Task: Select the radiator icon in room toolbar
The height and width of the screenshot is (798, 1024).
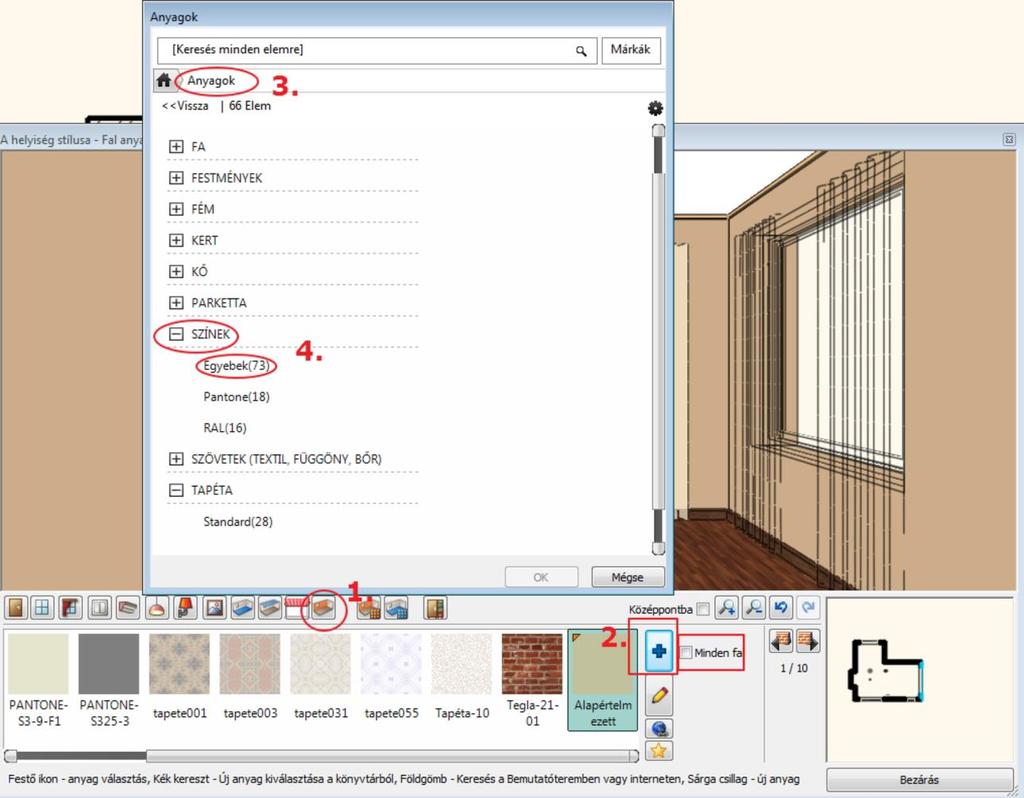Action: (100, 608)
